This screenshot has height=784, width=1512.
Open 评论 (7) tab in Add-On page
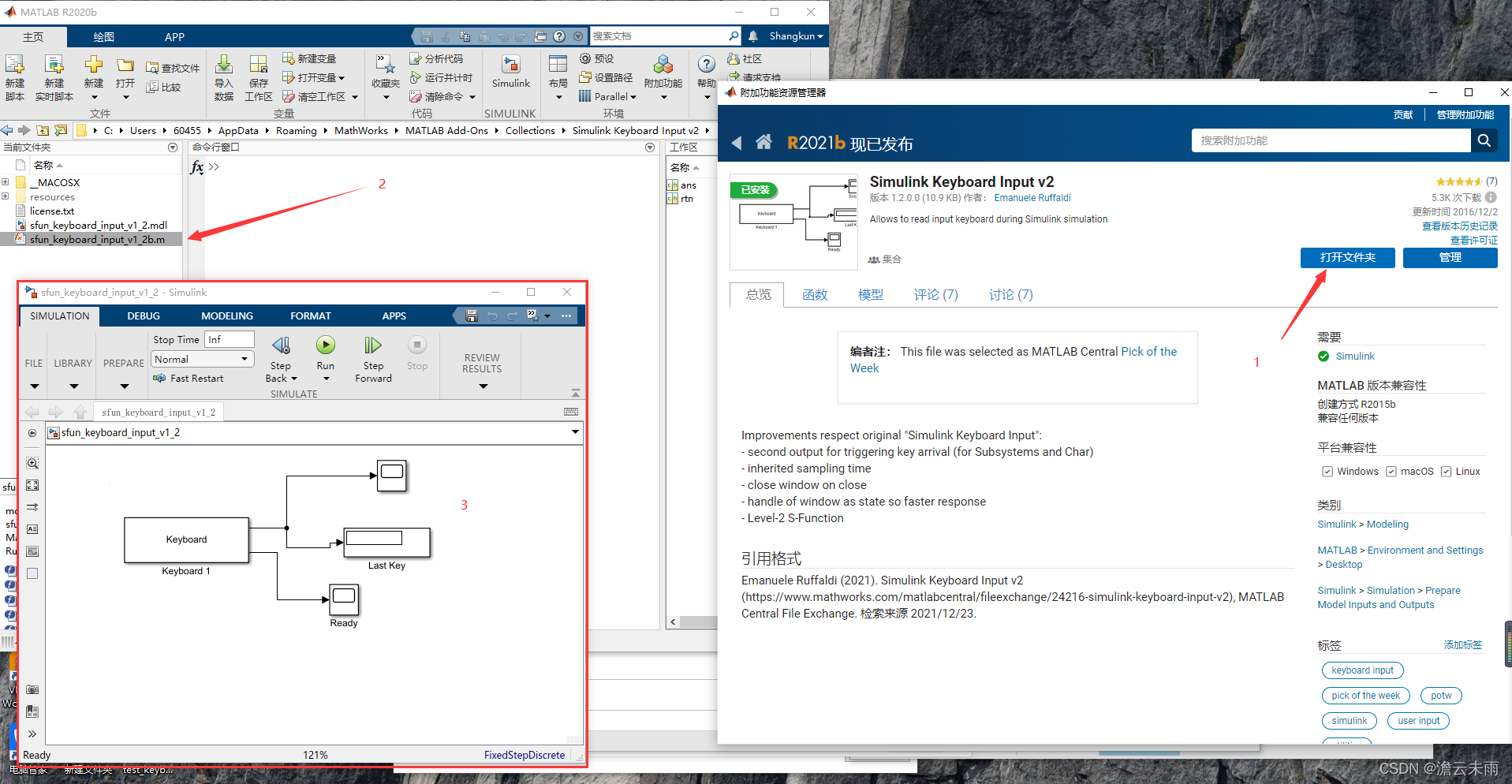(x=935, y=294)
